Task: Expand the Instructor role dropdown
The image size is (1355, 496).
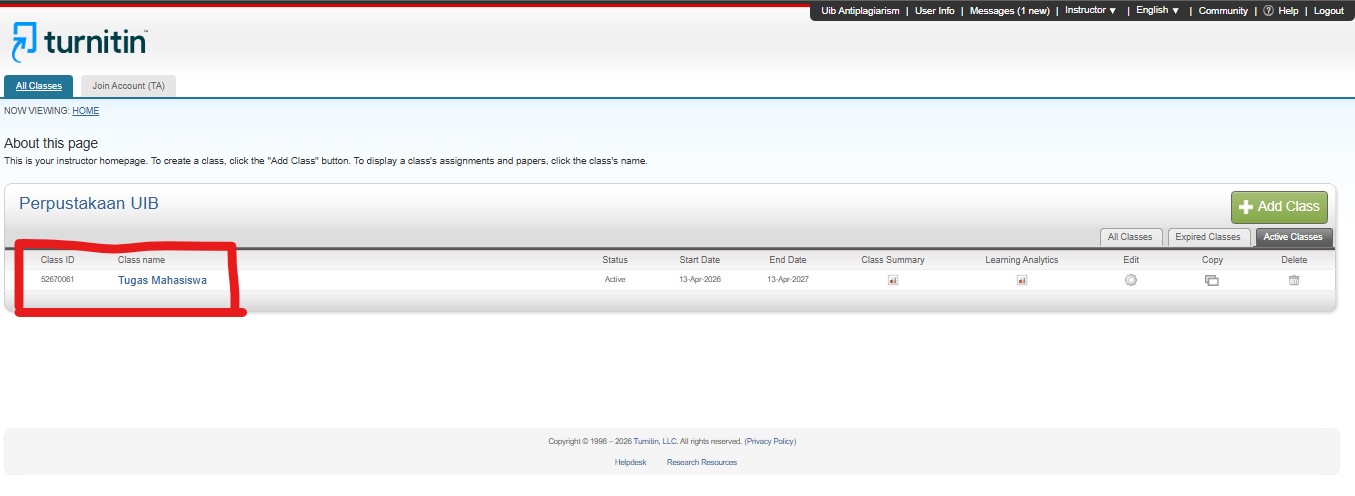Action: (1091, 11)
